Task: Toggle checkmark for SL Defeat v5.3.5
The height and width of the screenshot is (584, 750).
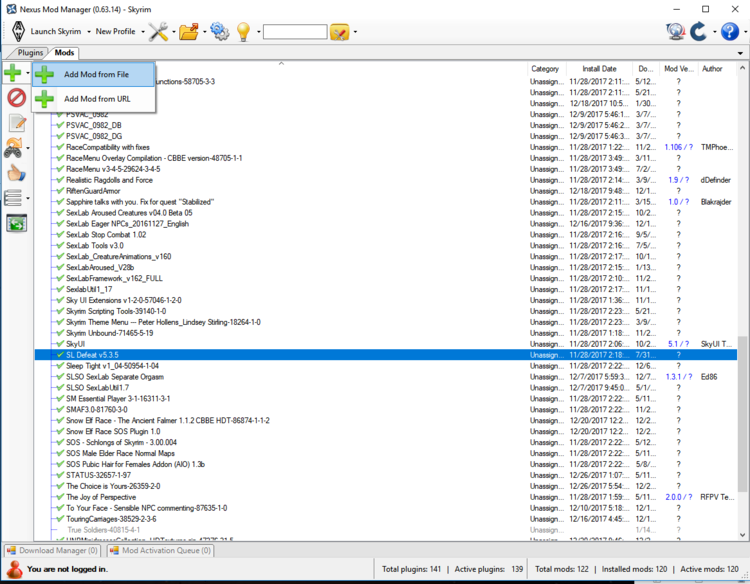Action: (x=60, y=355)
